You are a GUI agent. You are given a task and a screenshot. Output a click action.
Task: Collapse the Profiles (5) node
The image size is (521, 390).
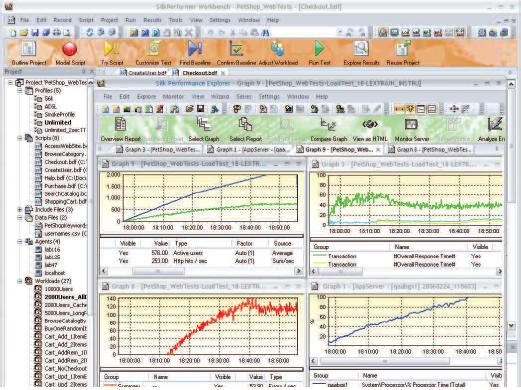[20, 91]
